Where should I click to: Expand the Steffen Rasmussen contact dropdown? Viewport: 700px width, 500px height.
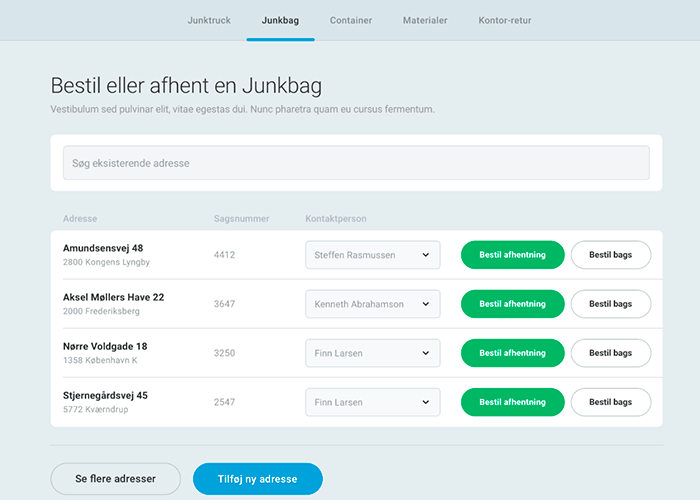tap(372, 255)
